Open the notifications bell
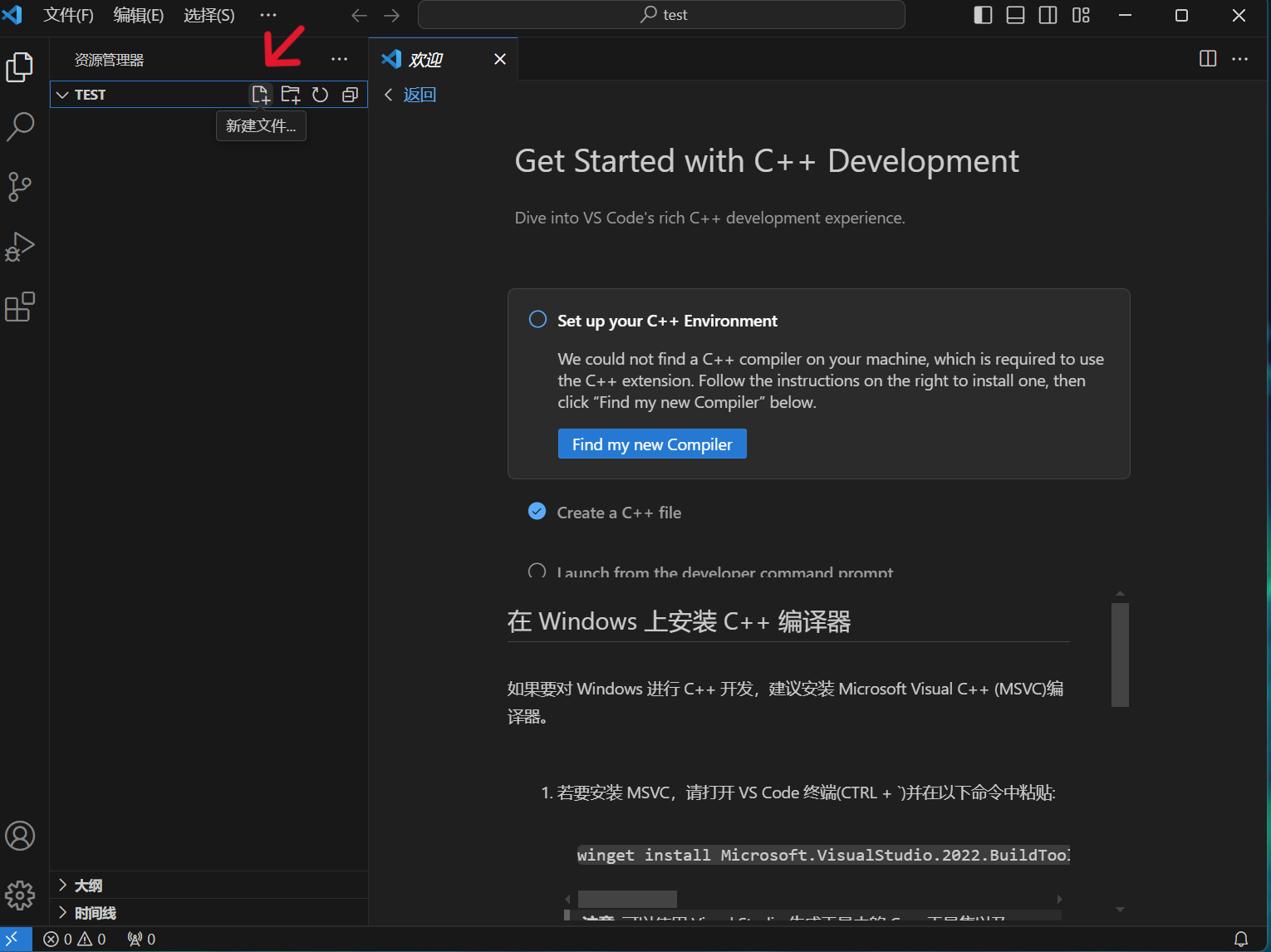1271x952 pixels. [1241, 940]
